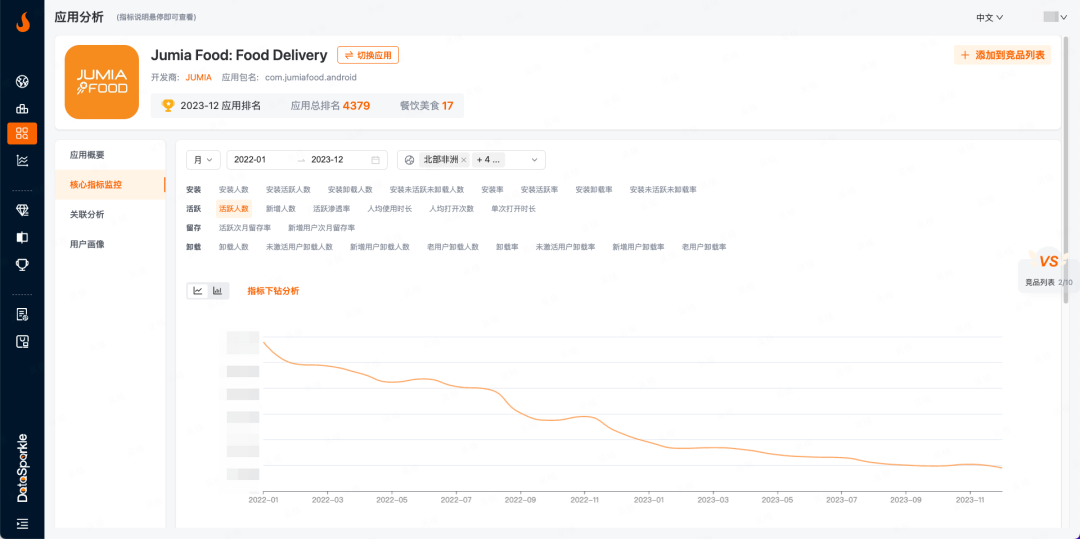The height and width of the screenshot is (539, 1080).
Task: Remove the 北部非洲 region tag
Action: click(x=464, y=160)
